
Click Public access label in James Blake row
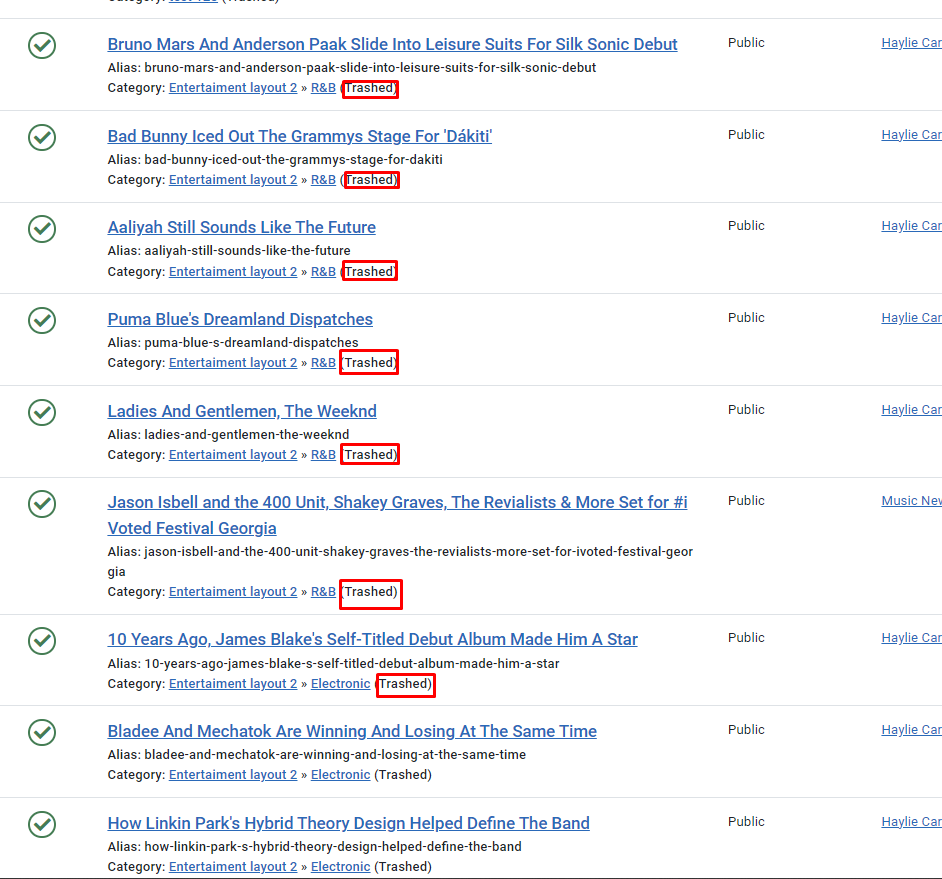tap(746, 637)
